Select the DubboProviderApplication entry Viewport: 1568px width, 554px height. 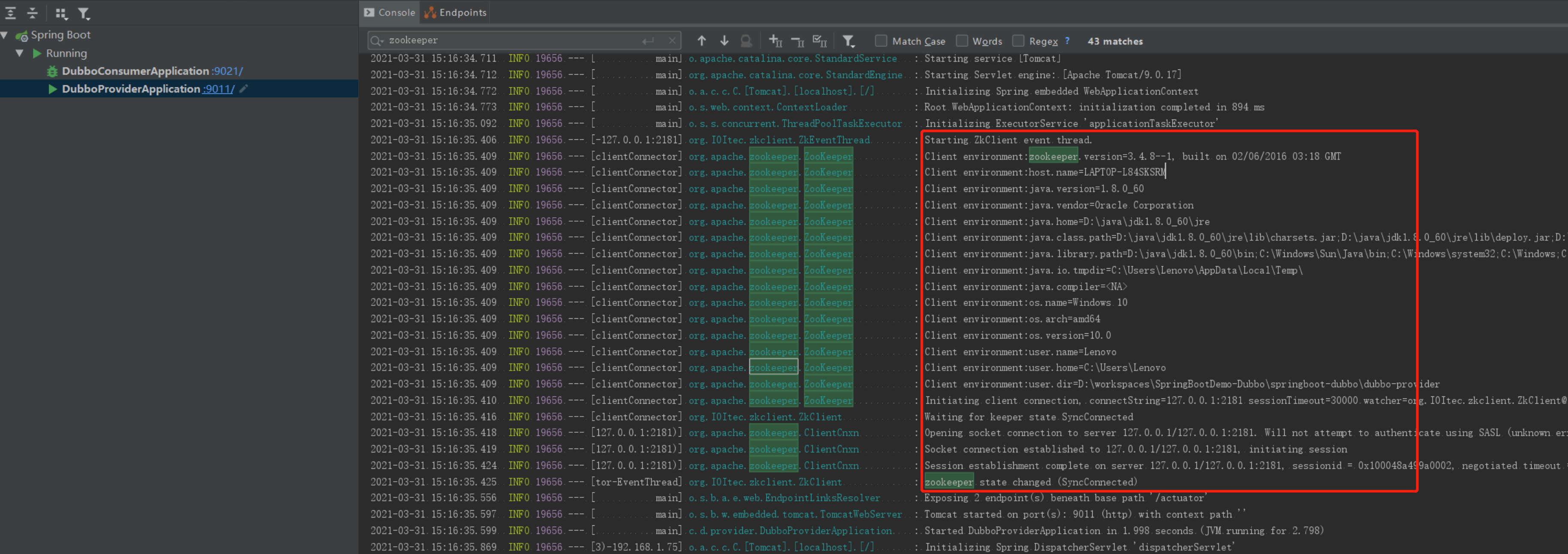(131, 89)
